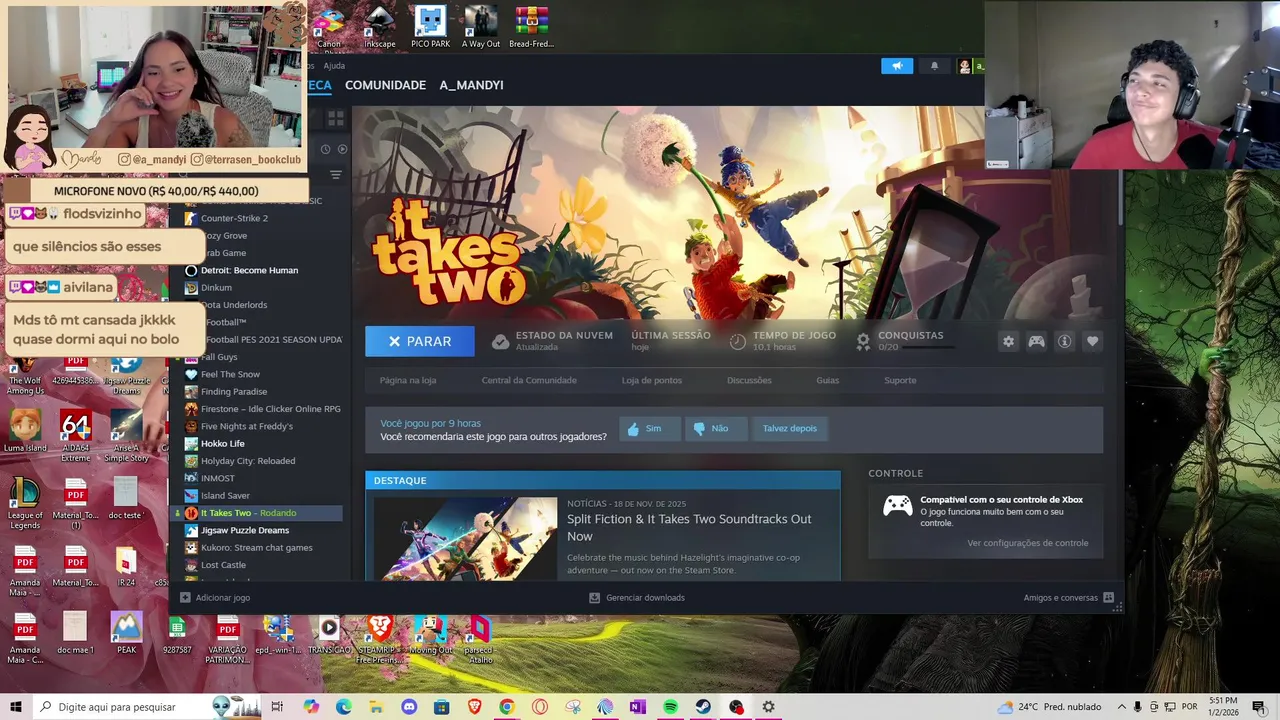Open the A_MANDYI profile tab in Steam
The height and width of the screenshot is (720, 1280).
click(471, 85)
